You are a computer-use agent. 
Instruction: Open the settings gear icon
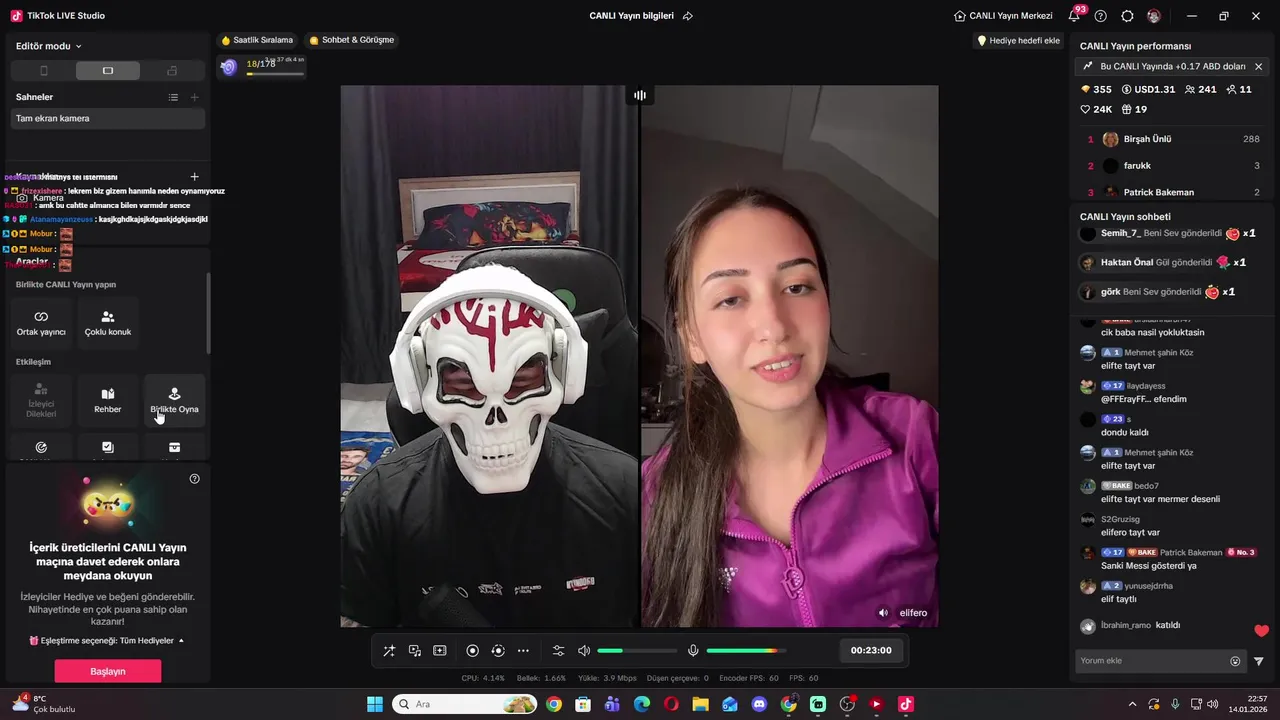pyautogui.click(x=1127, y=16)
